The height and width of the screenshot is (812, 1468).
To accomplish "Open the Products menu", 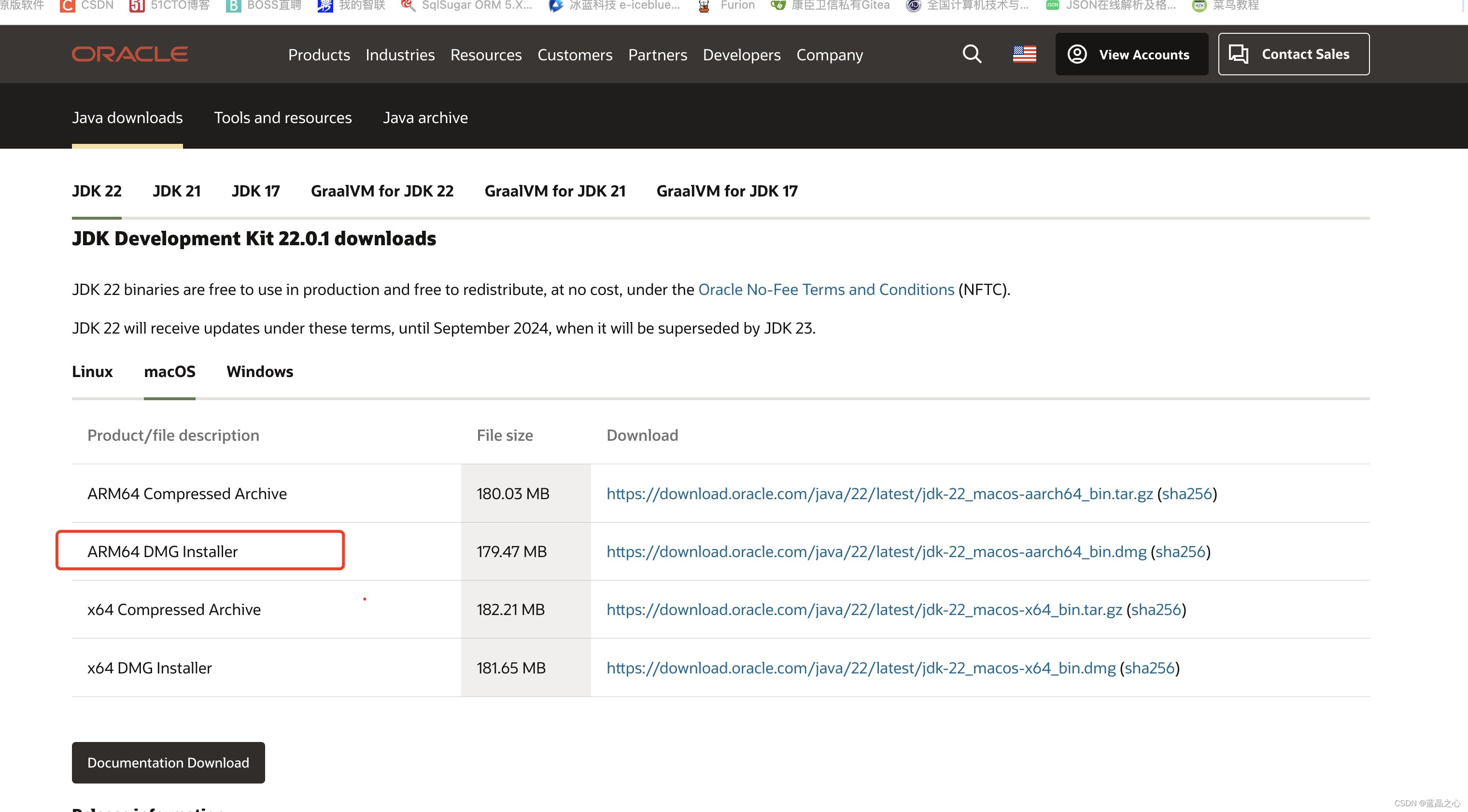I will 319,55.
